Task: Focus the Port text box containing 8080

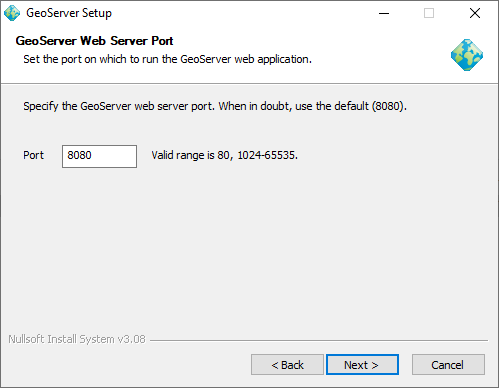Action: 99,156
